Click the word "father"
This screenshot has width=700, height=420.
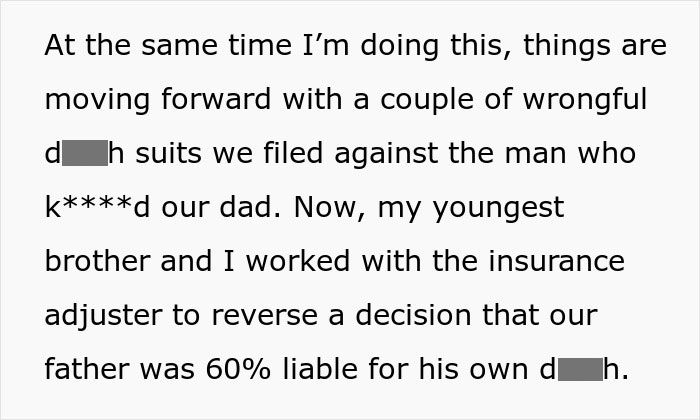pyautogui.click(x=84, y=369)
